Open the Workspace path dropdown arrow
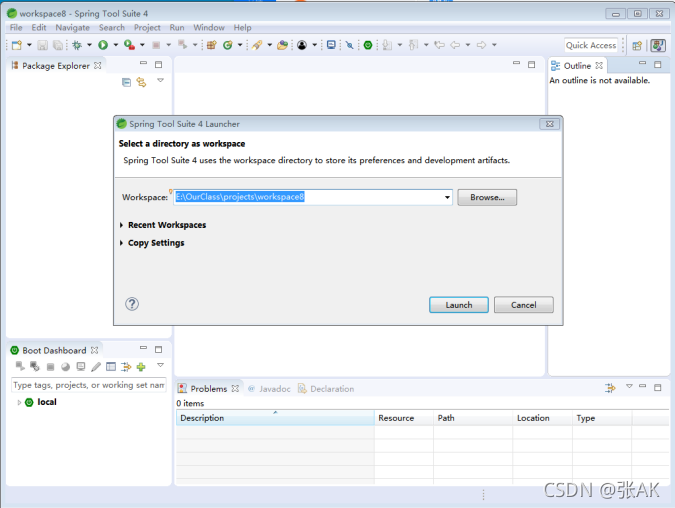 coord(447,197)
